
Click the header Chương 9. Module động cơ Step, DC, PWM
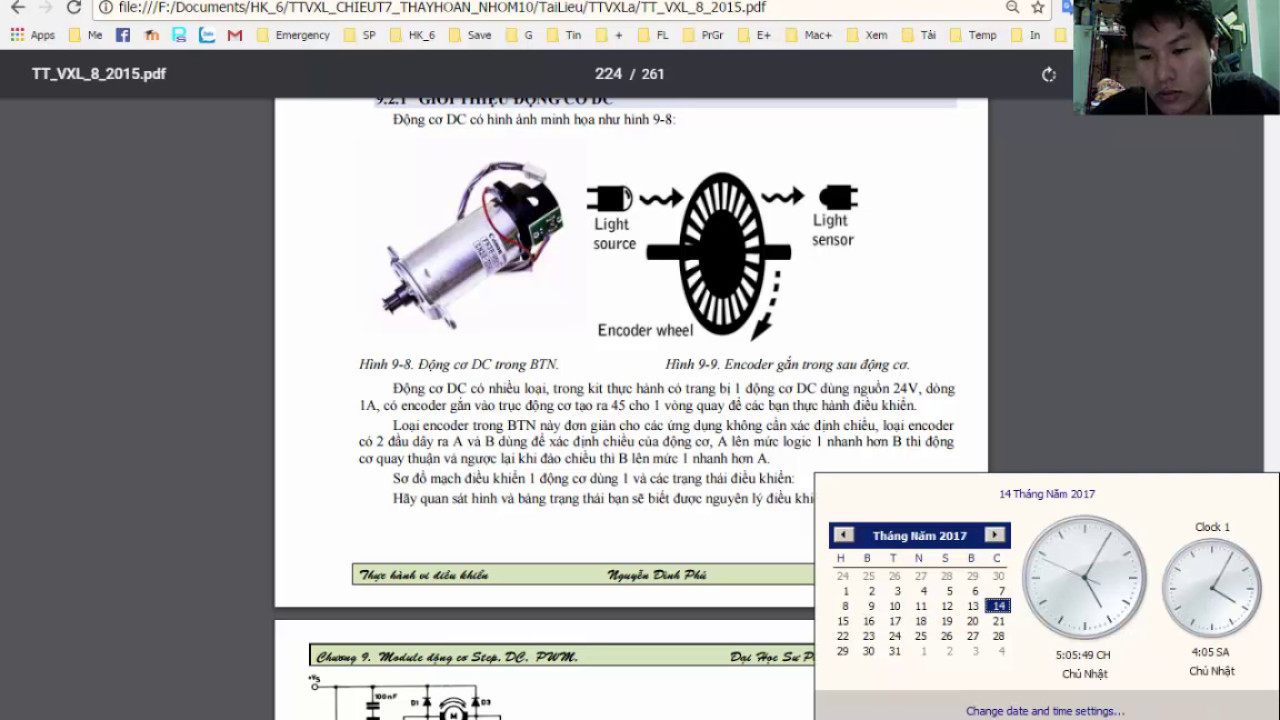pyautogui.click(x=447, y=657)
